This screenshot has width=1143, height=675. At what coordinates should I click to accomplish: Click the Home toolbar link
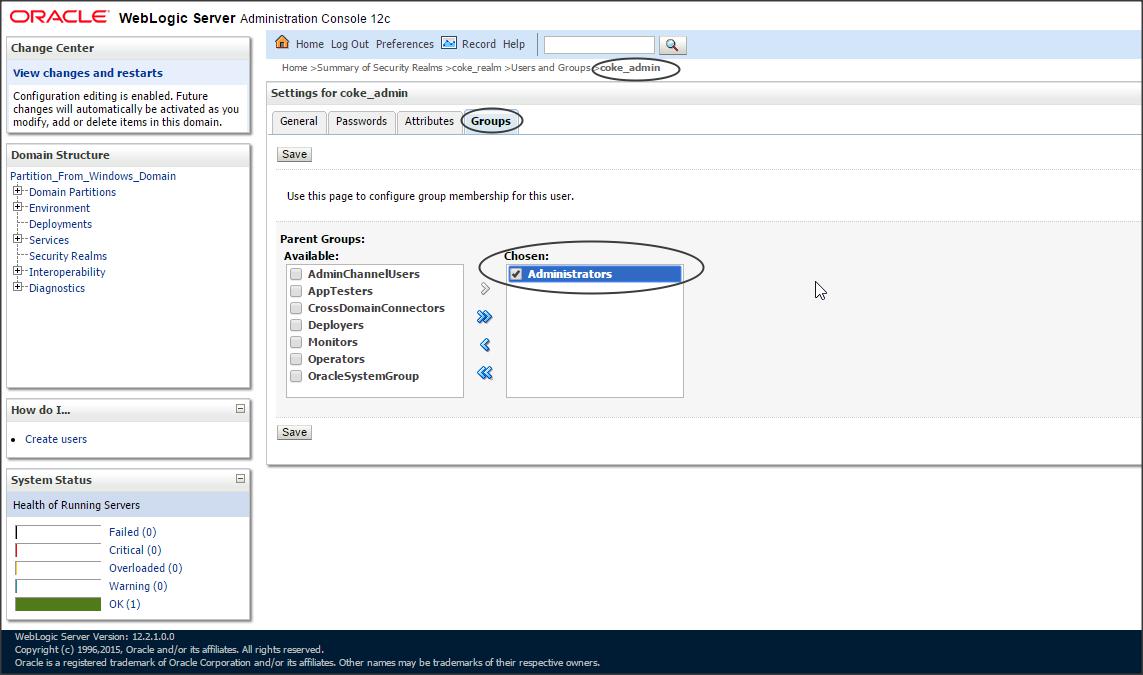click(310, 44)
